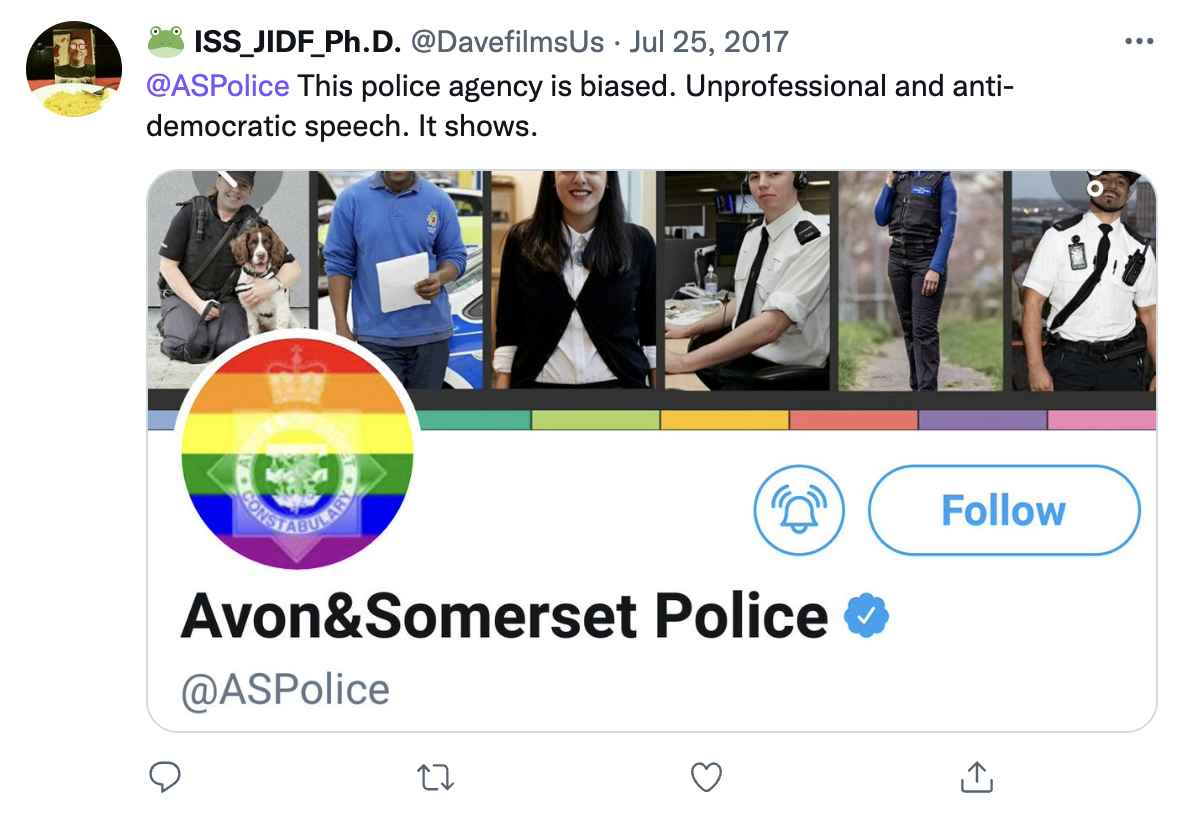Open the tweet author's profile picture
The width and height of the screenshot is (1186, 816).
tap(73, 69)
